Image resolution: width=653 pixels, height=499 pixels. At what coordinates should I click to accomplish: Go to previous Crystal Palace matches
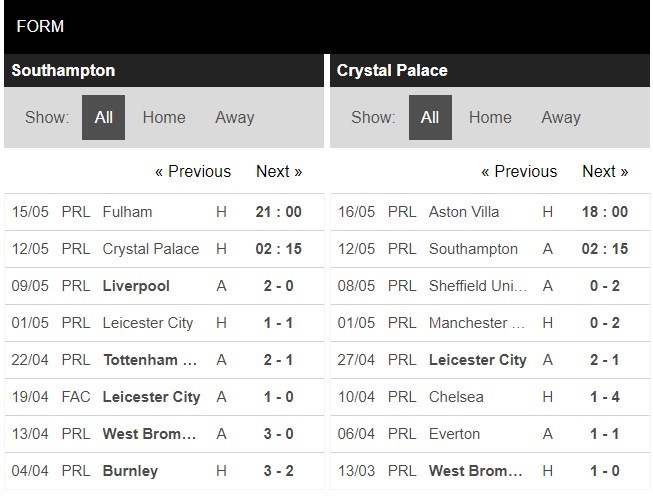click(519, 171)
